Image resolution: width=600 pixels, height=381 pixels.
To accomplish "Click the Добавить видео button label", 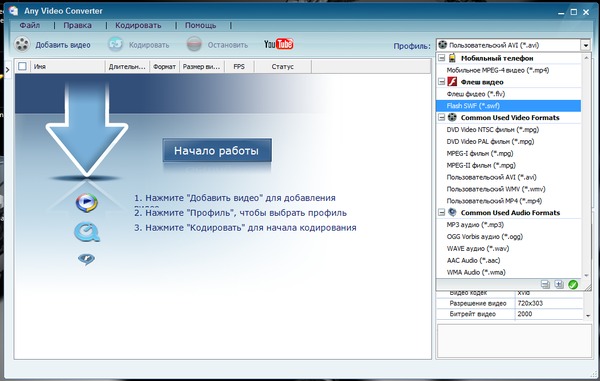I will 63,45.
